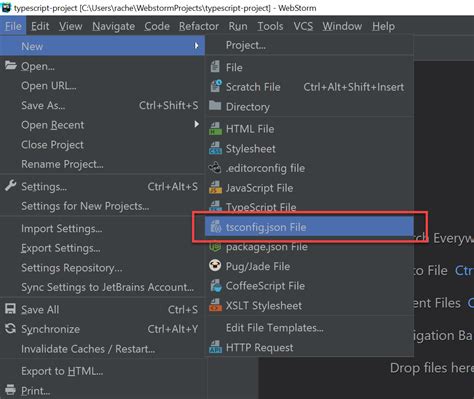Image resolution: width=474 pixels, height=399 pixels.
Task: Click the JavaScript File icon
Action: tap(215, 188)
